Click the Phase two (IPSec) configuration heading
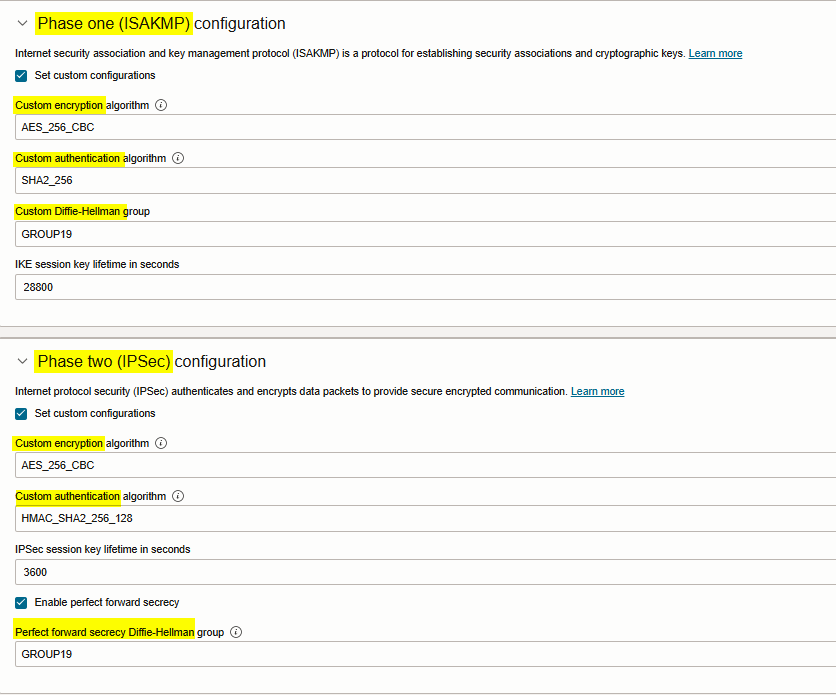 151,361
